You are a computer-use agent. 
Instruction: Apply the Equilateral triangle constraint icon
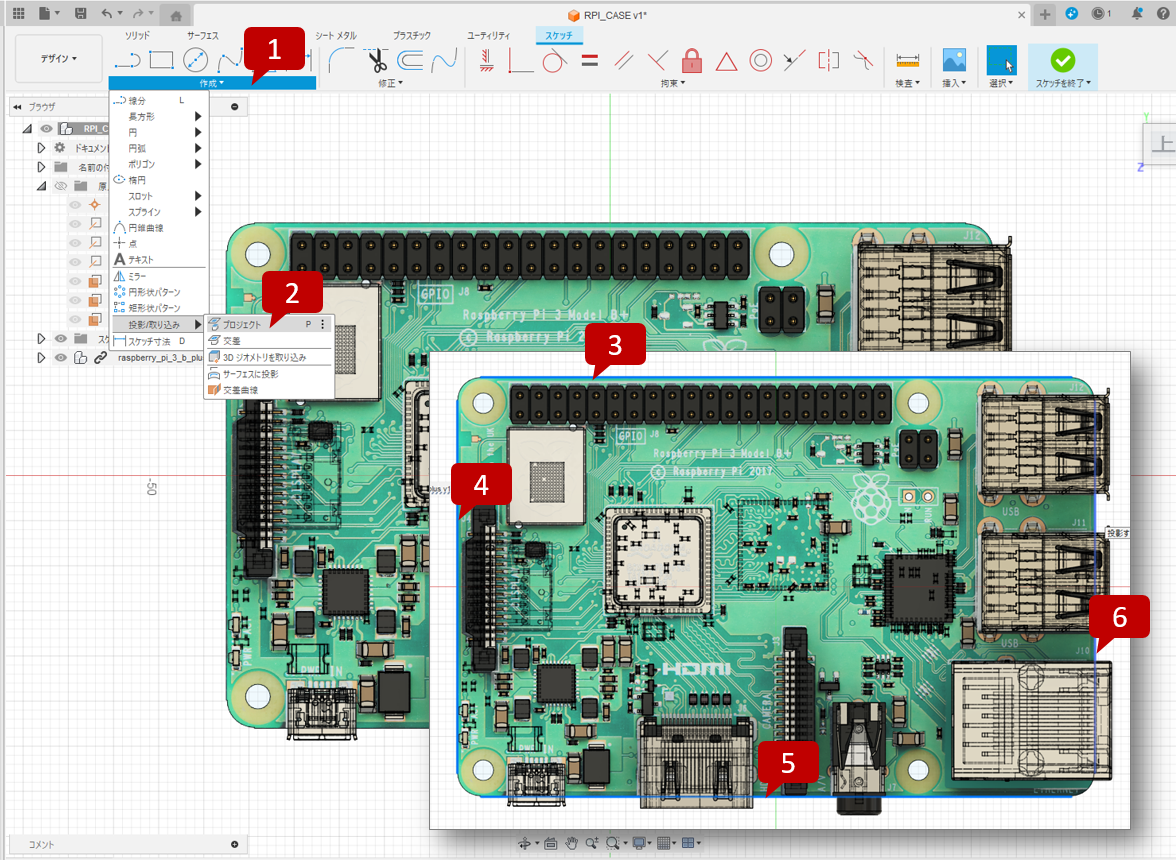pyautogui.click(x=726, y=61)
